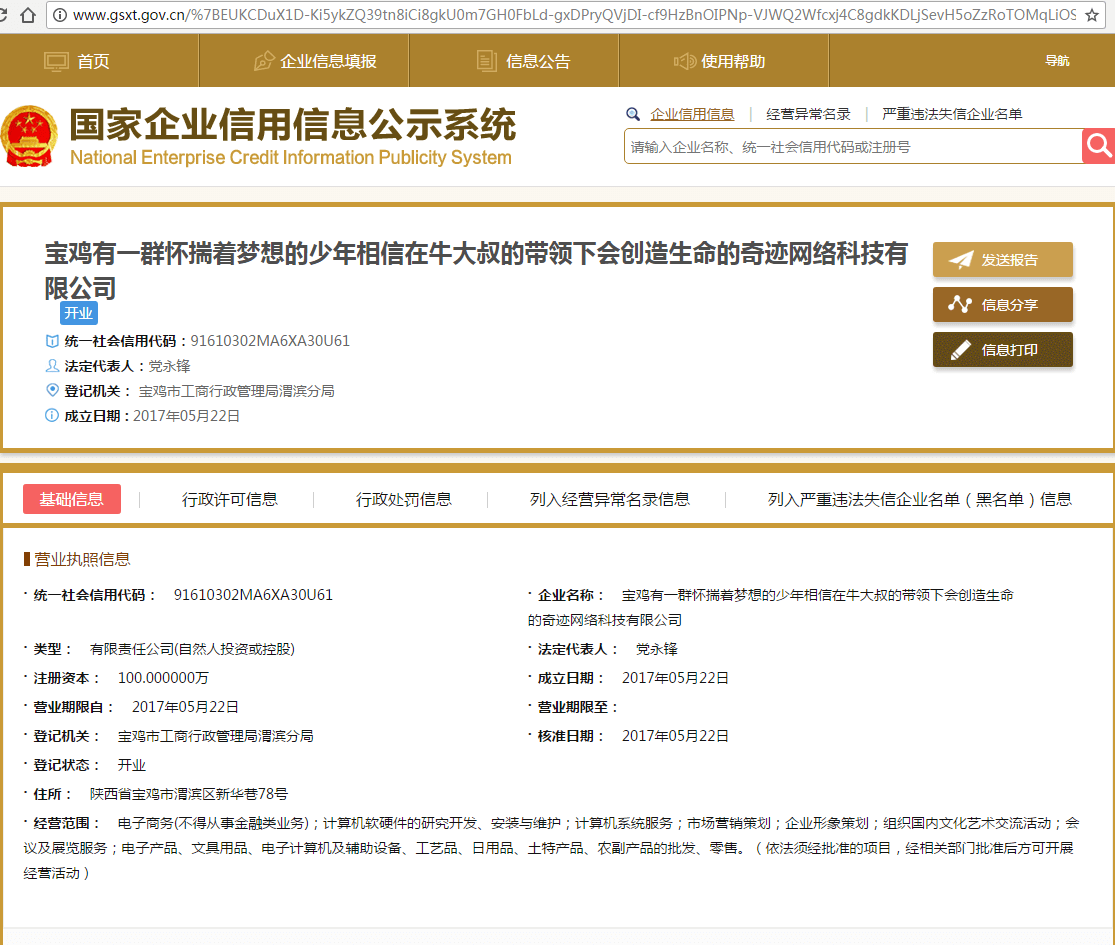1115x945 pixels.
Task: Click legal representative 党永锋 in header
Action: [x=169, y=365]
